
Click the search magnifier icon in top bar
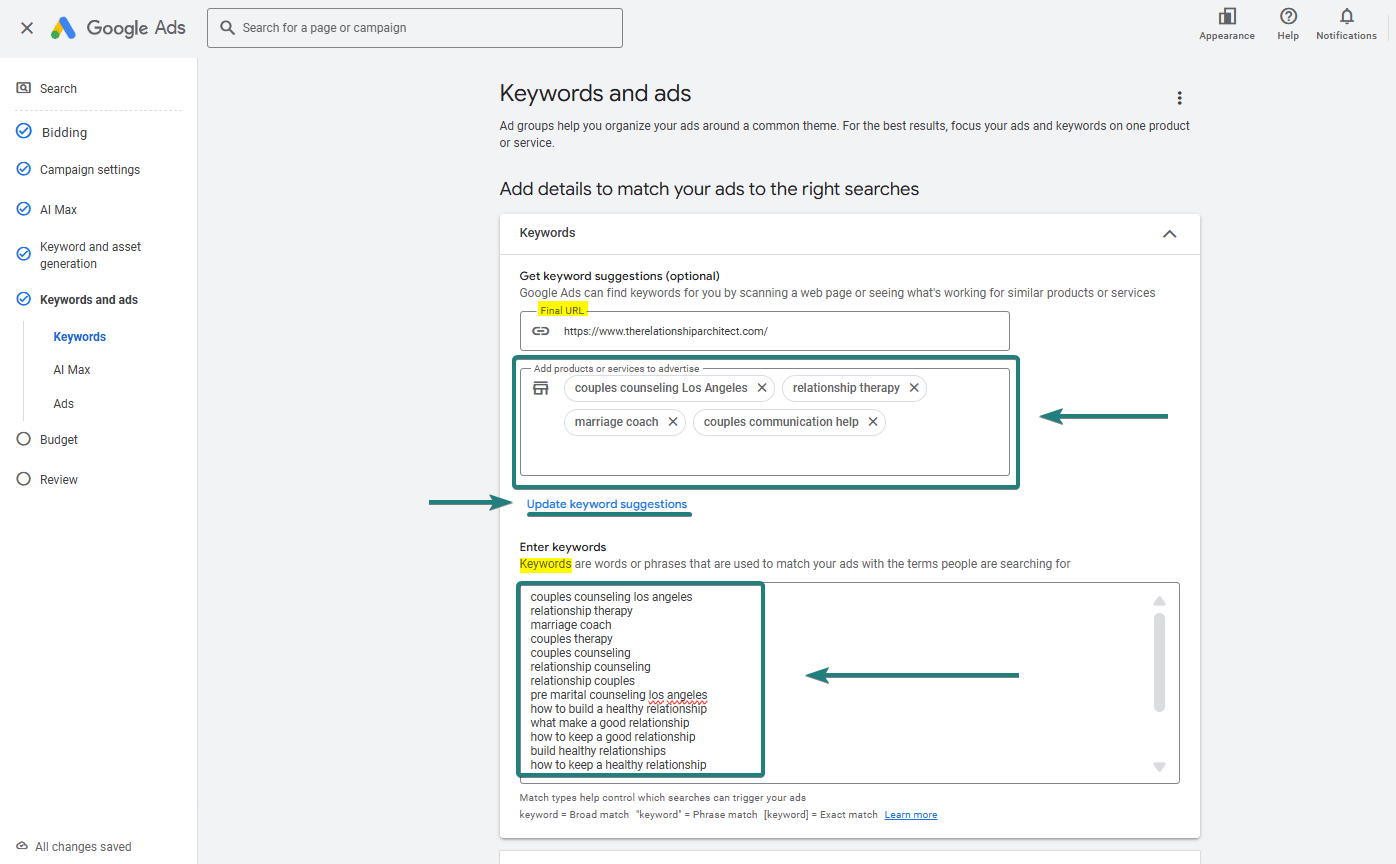coord(228,28)
